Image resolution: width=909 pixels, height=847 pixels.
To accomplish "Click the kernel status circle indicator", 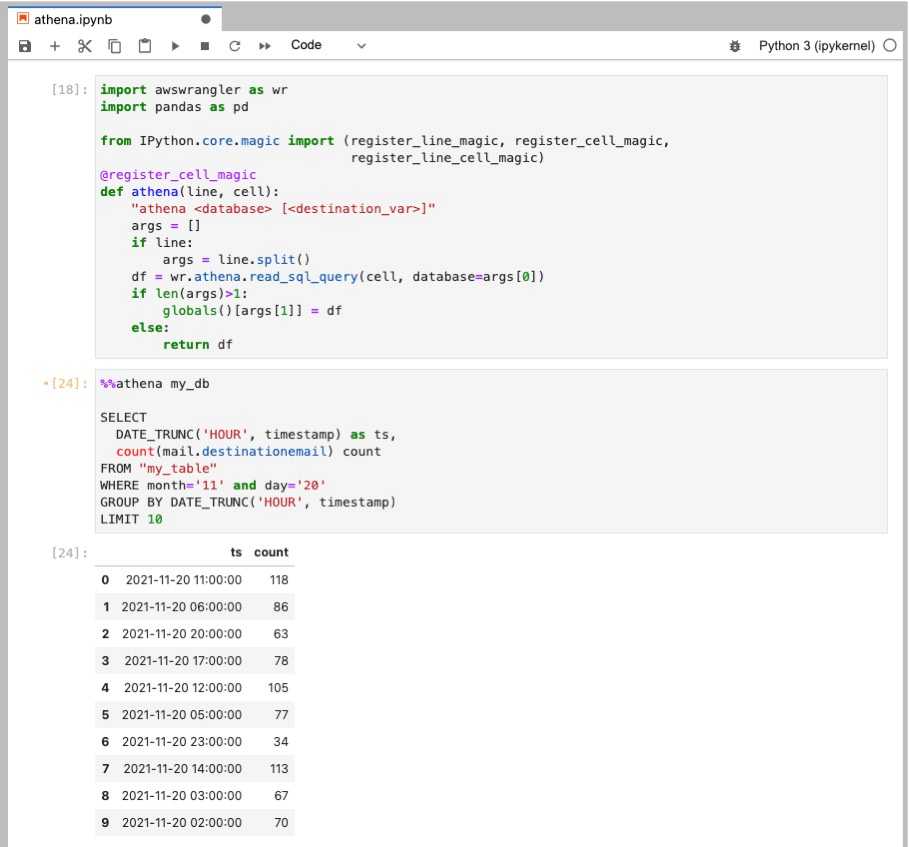I will tap(890, 46).
